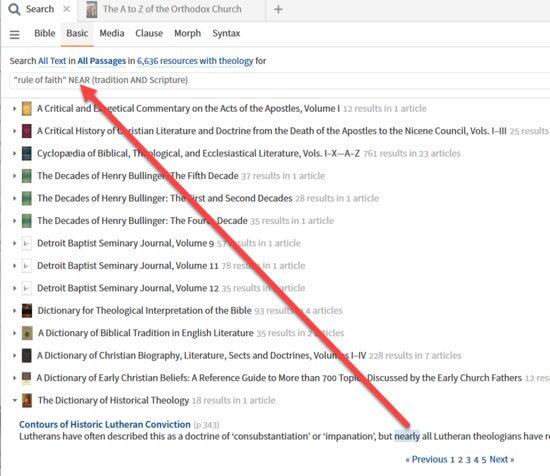Expand Bullinger's First and Second Decades results
550x476 pixels.
(x=14, y=198)
